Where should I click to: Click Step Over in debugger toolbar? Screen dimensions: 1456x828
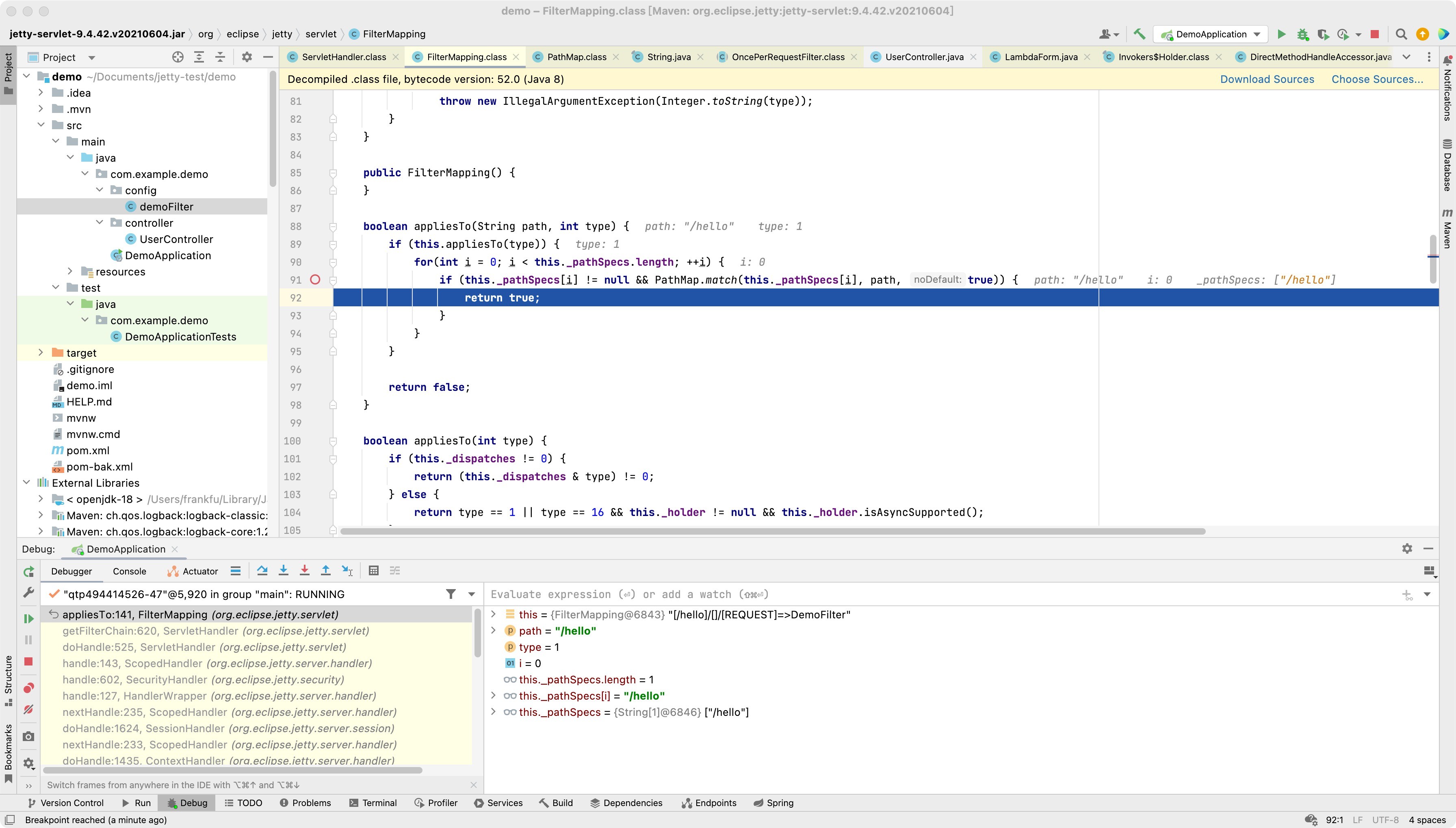(262, 570)
